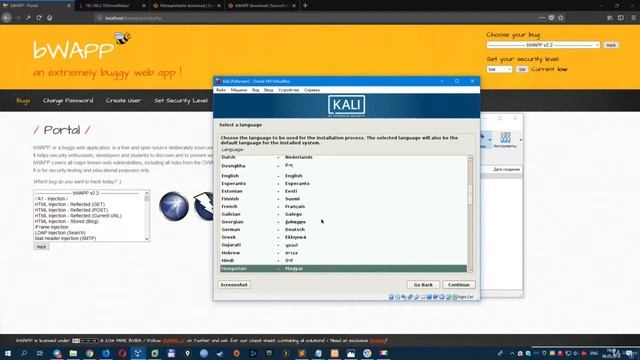Expand the security level low dropdown
640x360 pixels.
tap(499, 69)
